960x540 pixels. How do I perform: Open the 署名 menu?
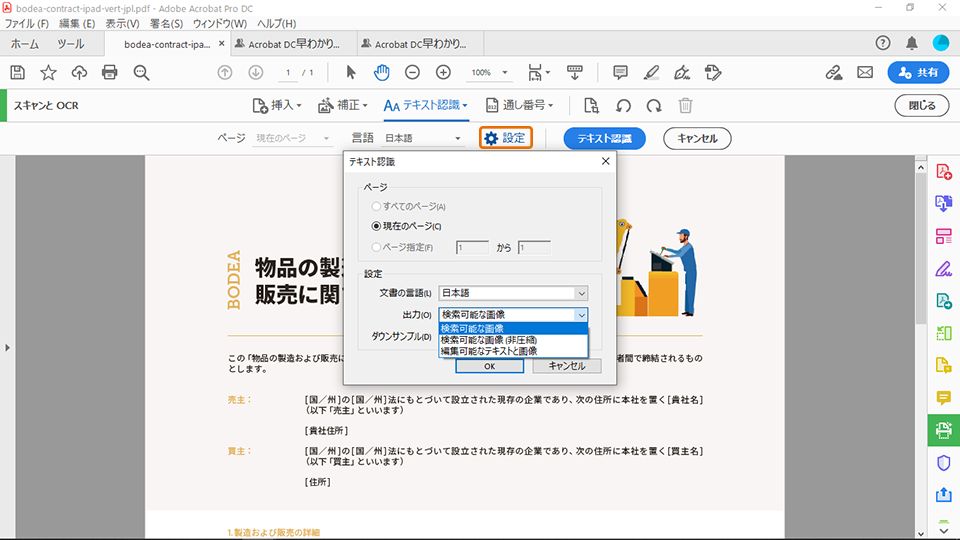point(167,23)
